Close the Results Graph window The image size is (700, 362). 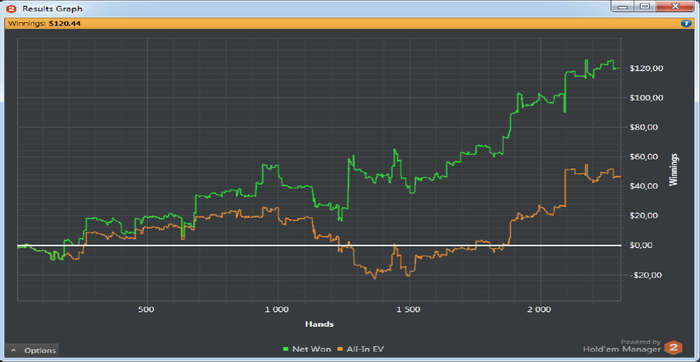pyautogui.click(x=675, y=7)
